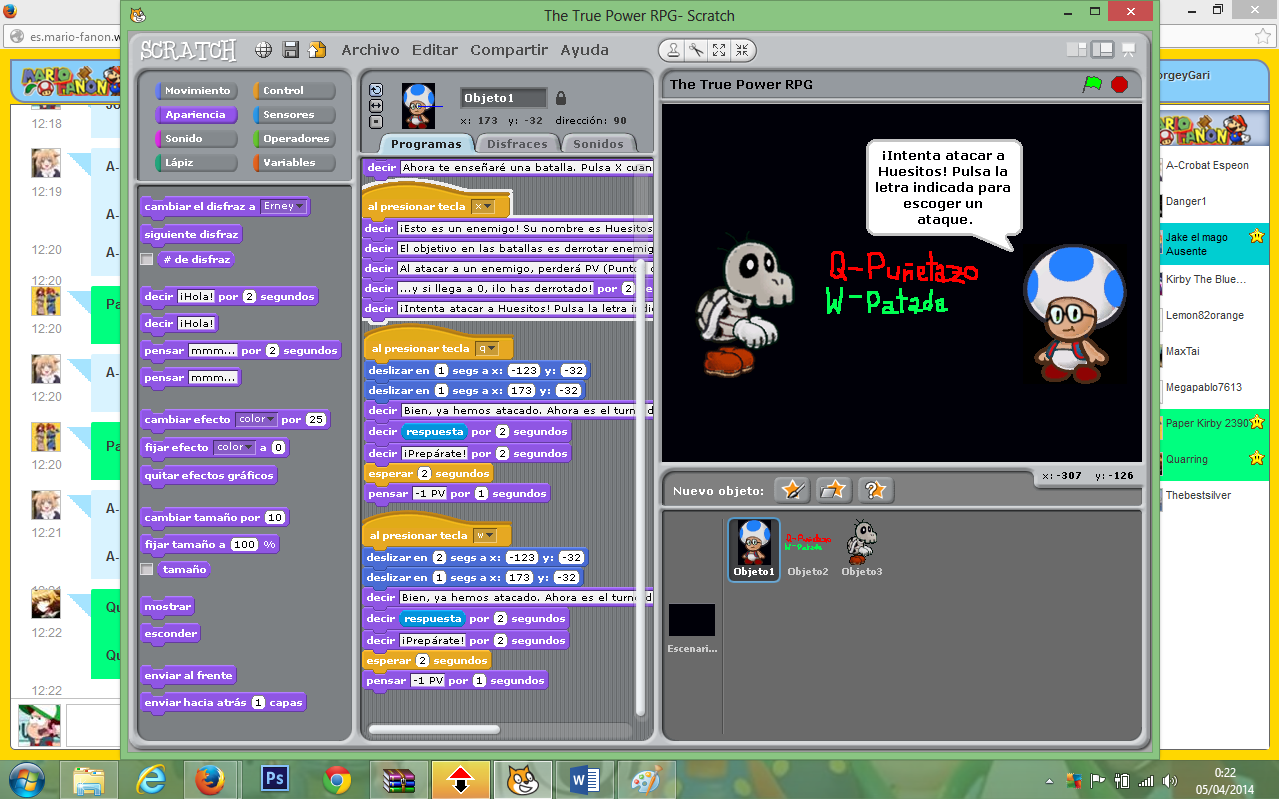Open Microsoft Word from the taskbar

pos(584,779)
